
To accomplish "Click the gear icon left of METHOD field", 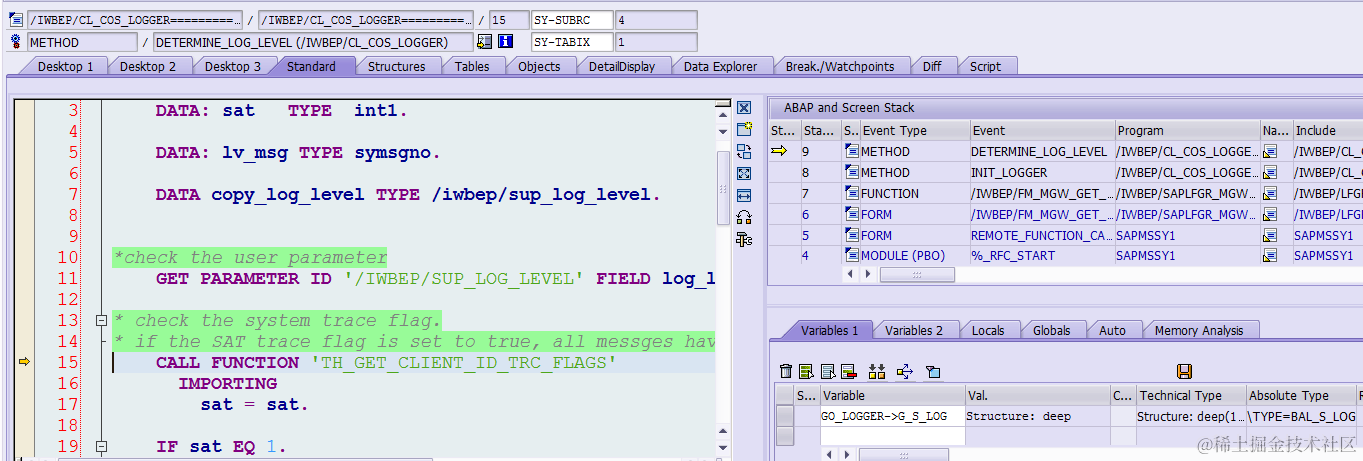I will coord(15,42).
